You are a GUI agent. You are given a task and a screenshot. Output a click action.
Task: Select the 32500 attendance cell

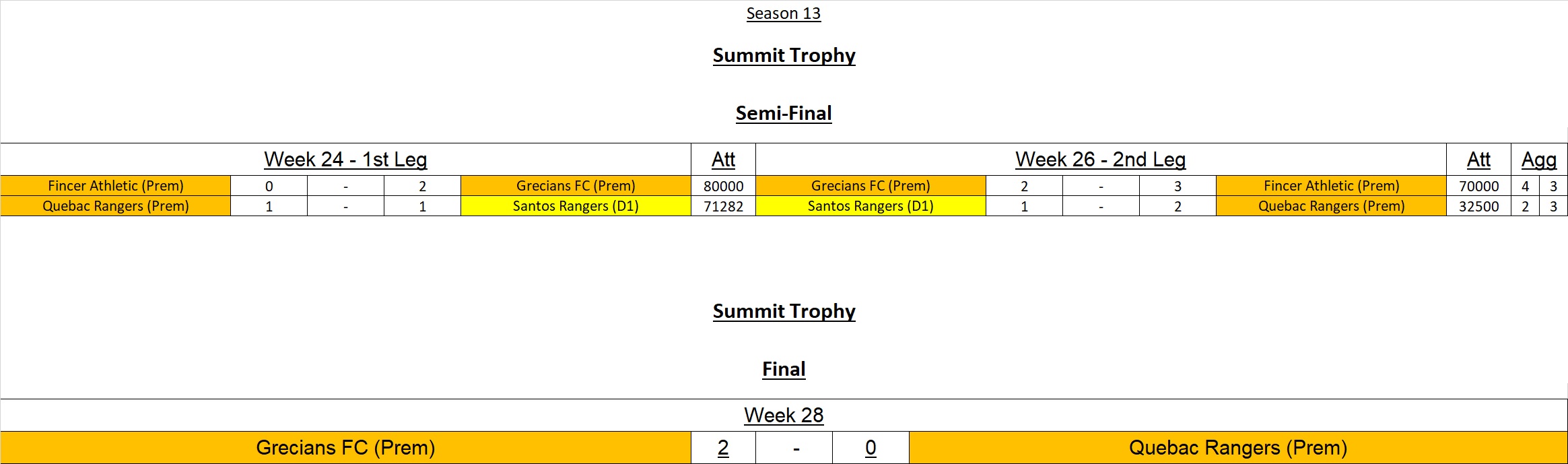(x=1478, y=206)
